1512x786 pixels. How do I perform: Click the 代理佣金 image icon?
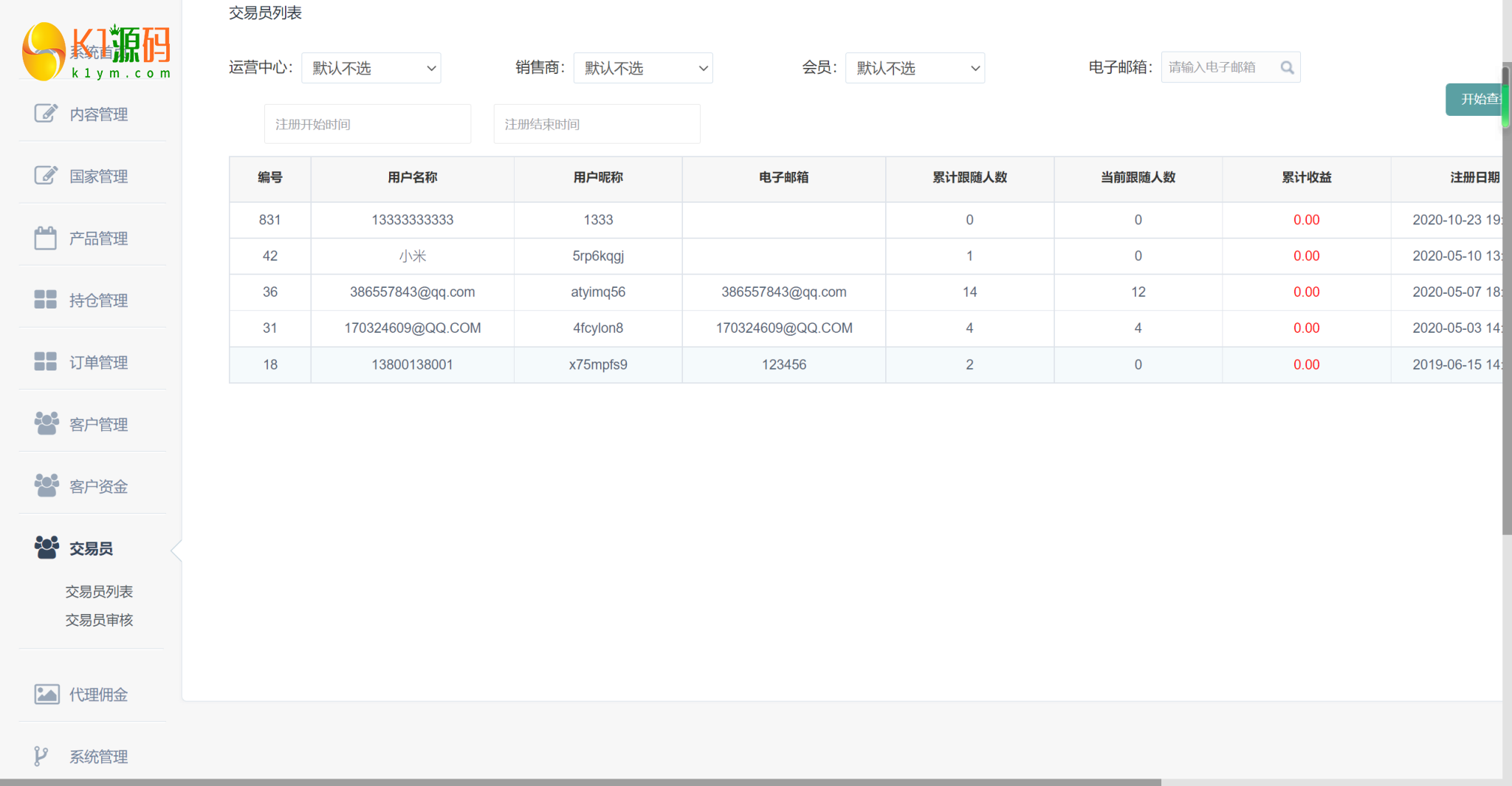pos(47,694)
